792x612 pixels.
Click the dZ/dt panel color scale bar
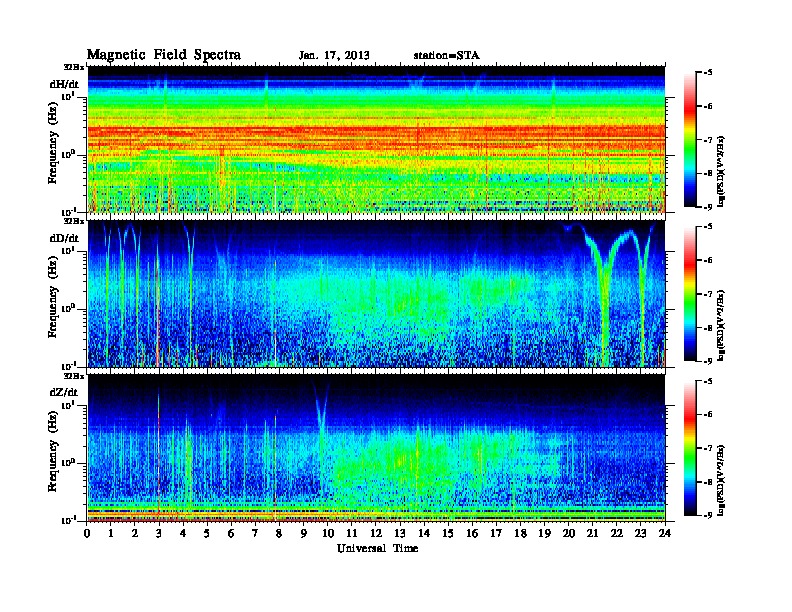click(x=689, y=448)
